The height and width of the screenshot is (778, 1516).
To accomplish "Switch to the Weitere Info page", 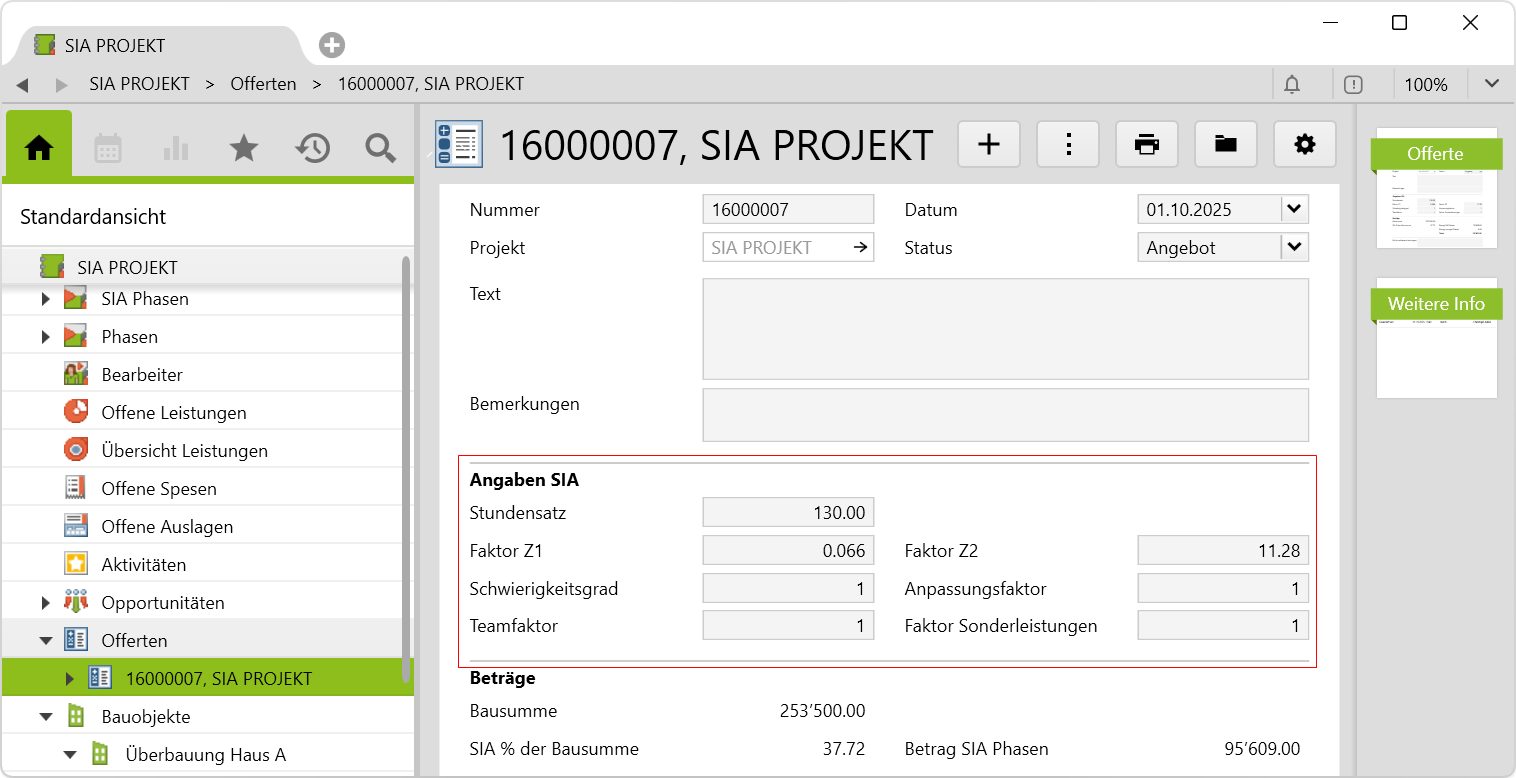I will click(1436, 304).
